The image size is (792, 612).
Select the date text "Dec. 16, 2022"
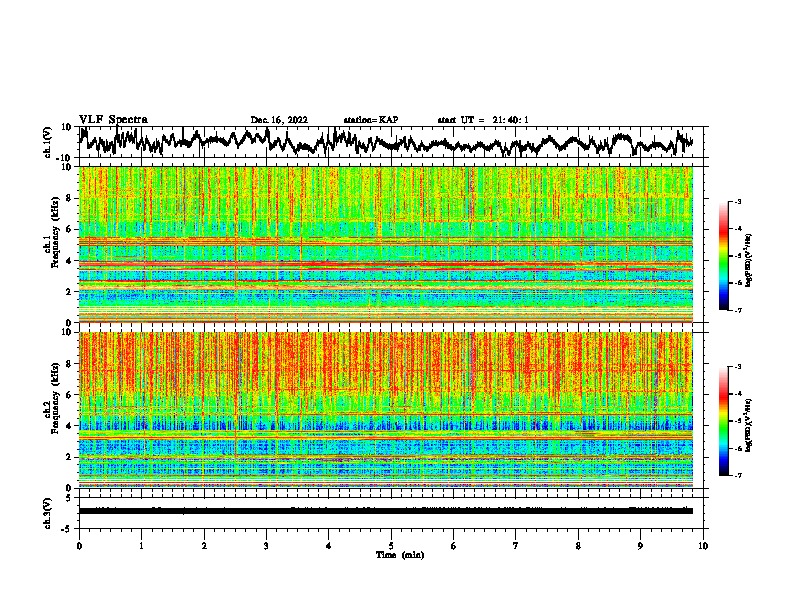click(x=279, y=120)
